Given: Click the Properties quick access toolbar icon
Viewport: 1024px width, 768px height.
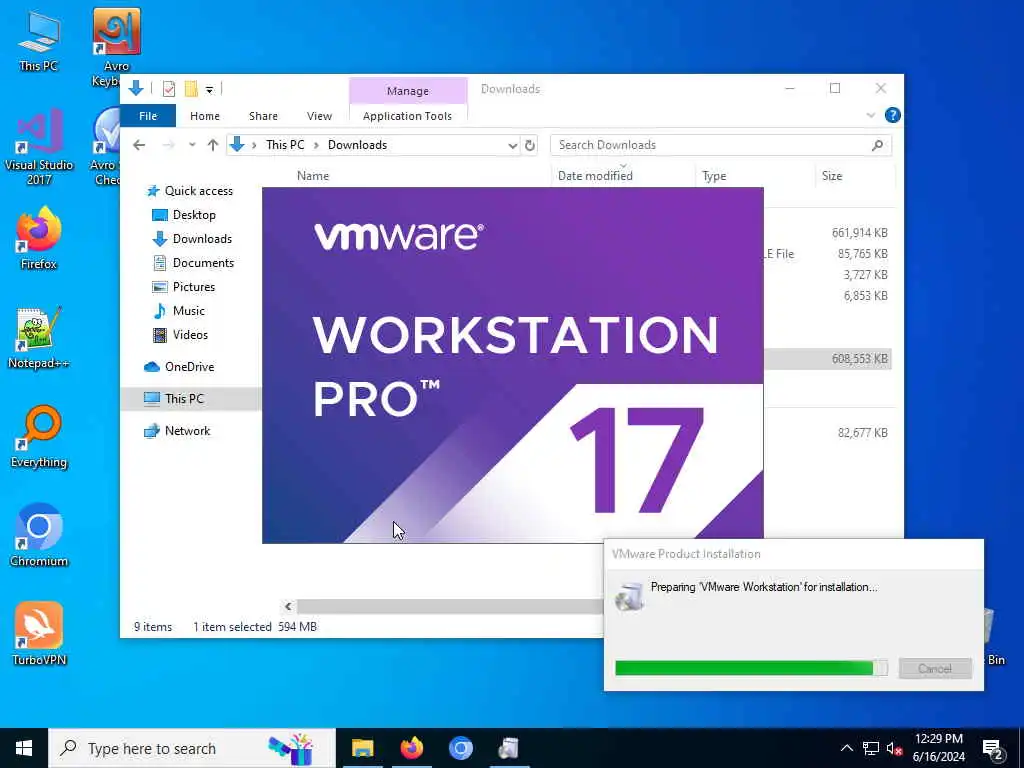Looking at the screenshot, I should 168,89.
